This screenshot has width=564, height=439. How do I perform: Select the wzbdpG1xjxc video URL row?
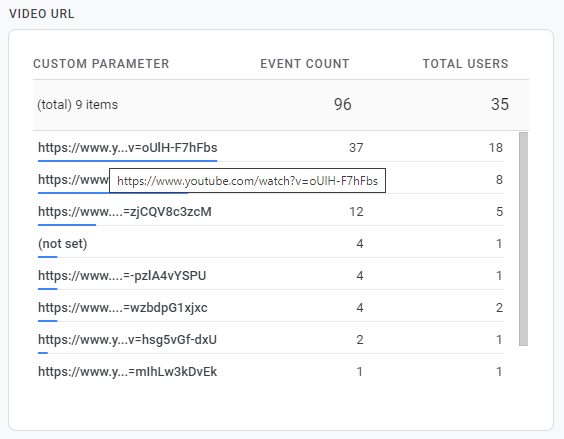point(270,308)
